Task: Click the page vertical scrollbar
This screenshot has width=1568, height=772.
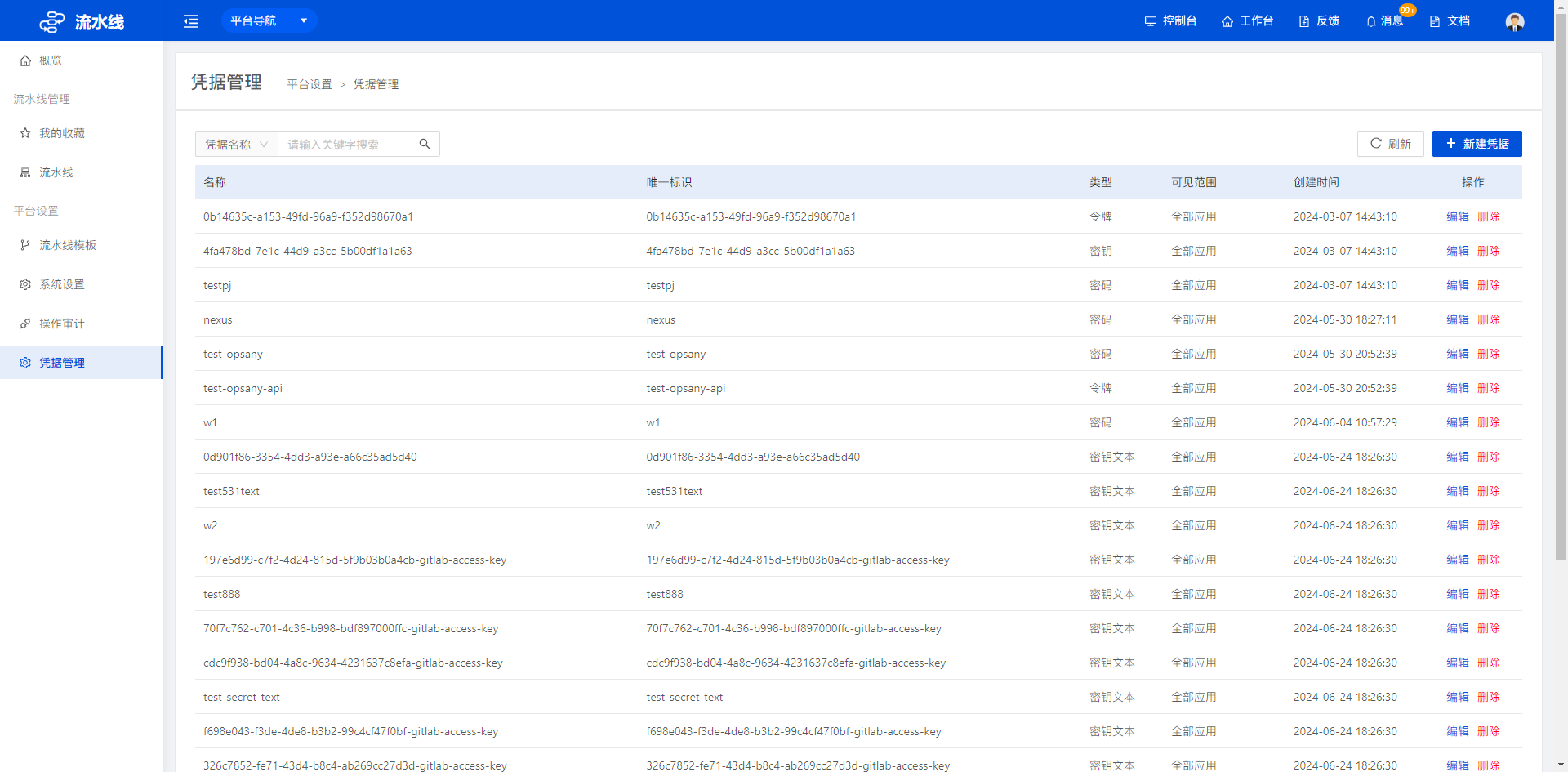Action: [1561, 286]
